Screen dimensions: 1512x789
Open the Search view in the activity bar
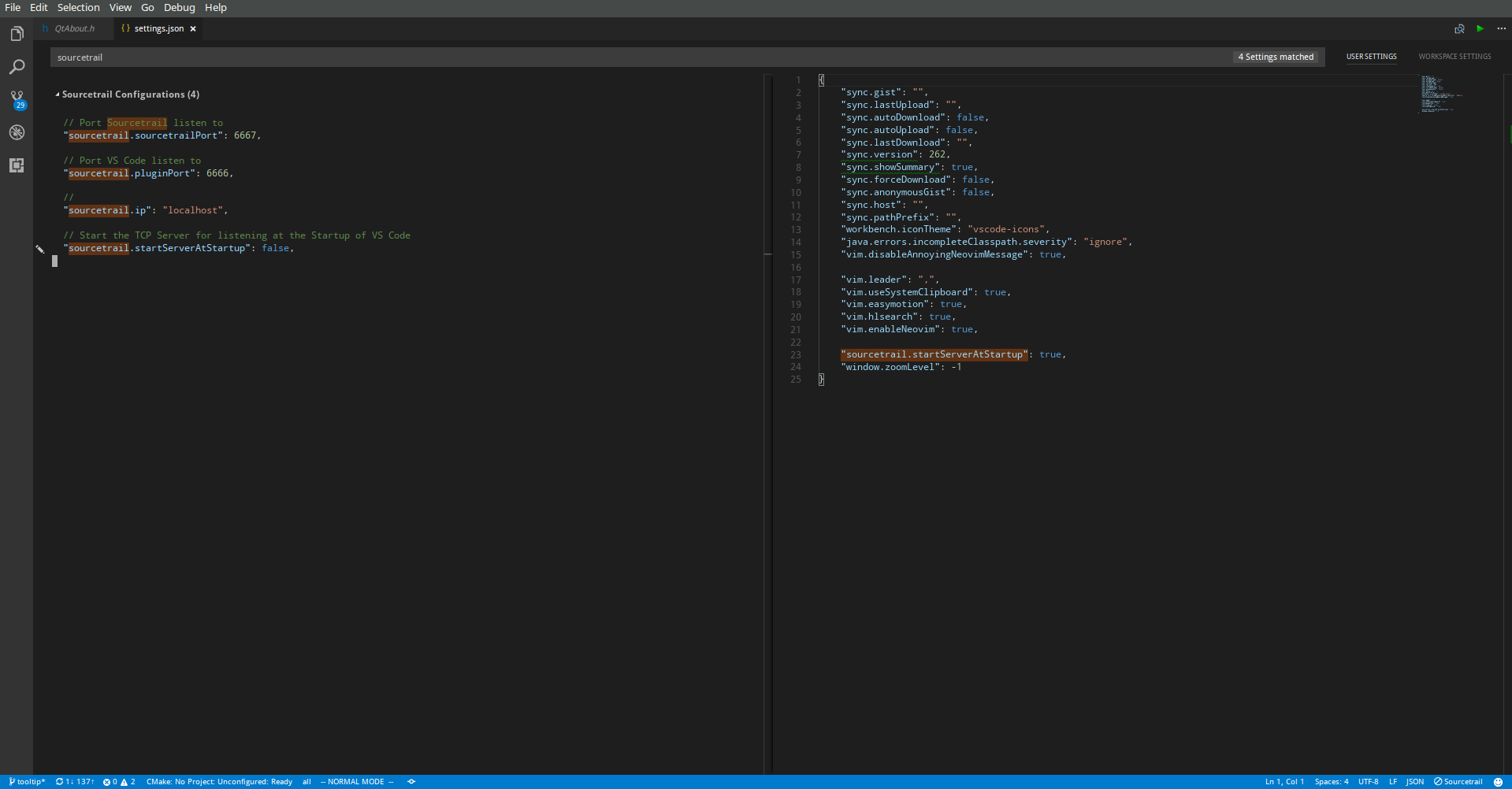tap(17, 67)
